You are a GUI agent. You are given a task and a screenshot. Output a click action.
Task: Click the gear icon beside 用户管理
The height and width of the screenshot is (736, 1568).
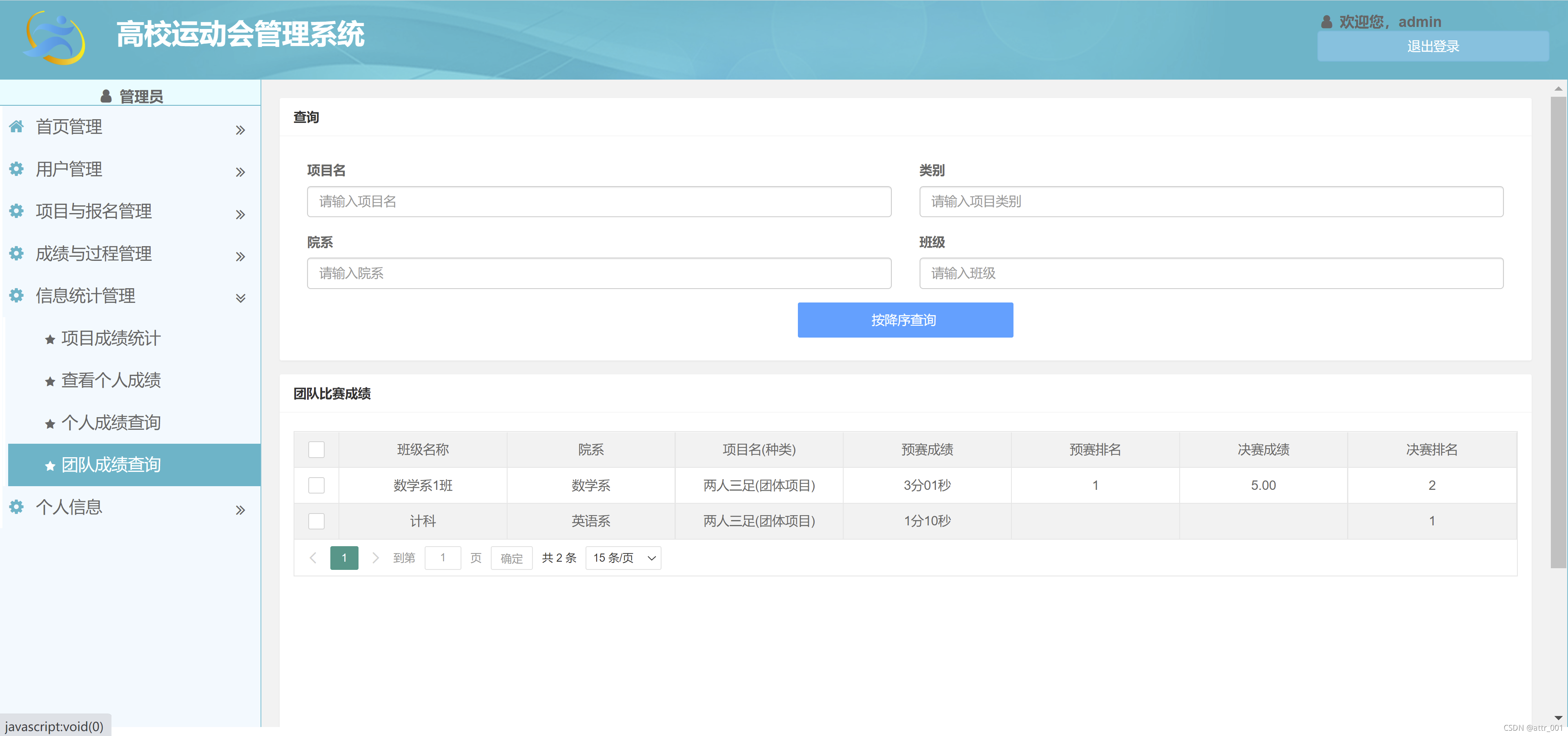16,169
